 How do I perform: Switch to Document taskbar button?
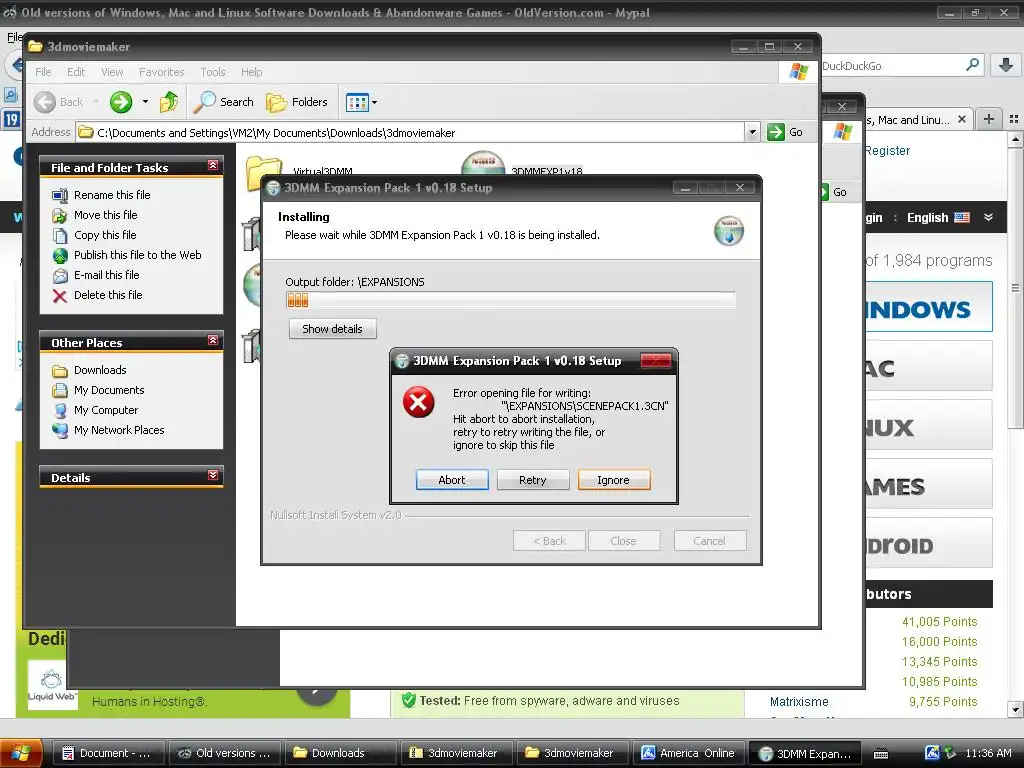[x=107, y=753]
